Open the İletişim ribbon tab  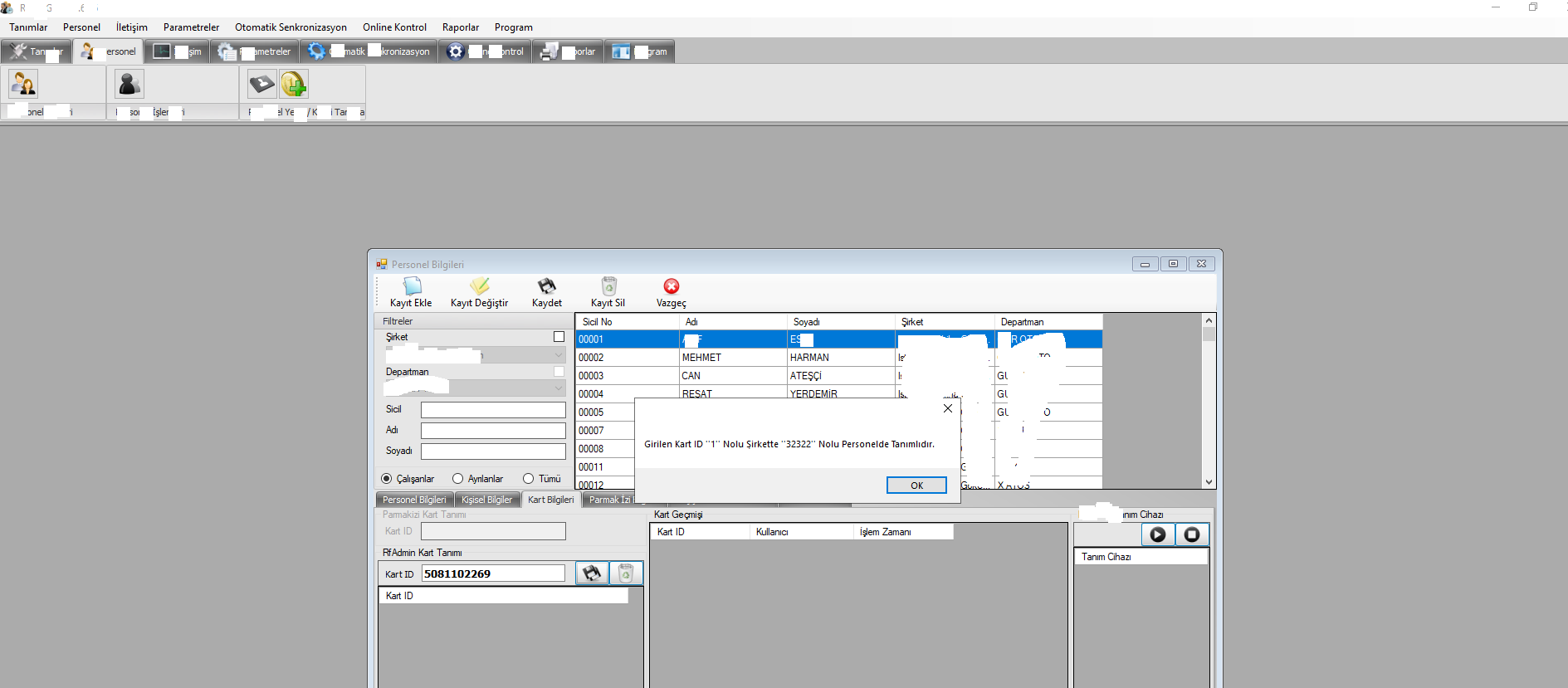click(177, 51)
